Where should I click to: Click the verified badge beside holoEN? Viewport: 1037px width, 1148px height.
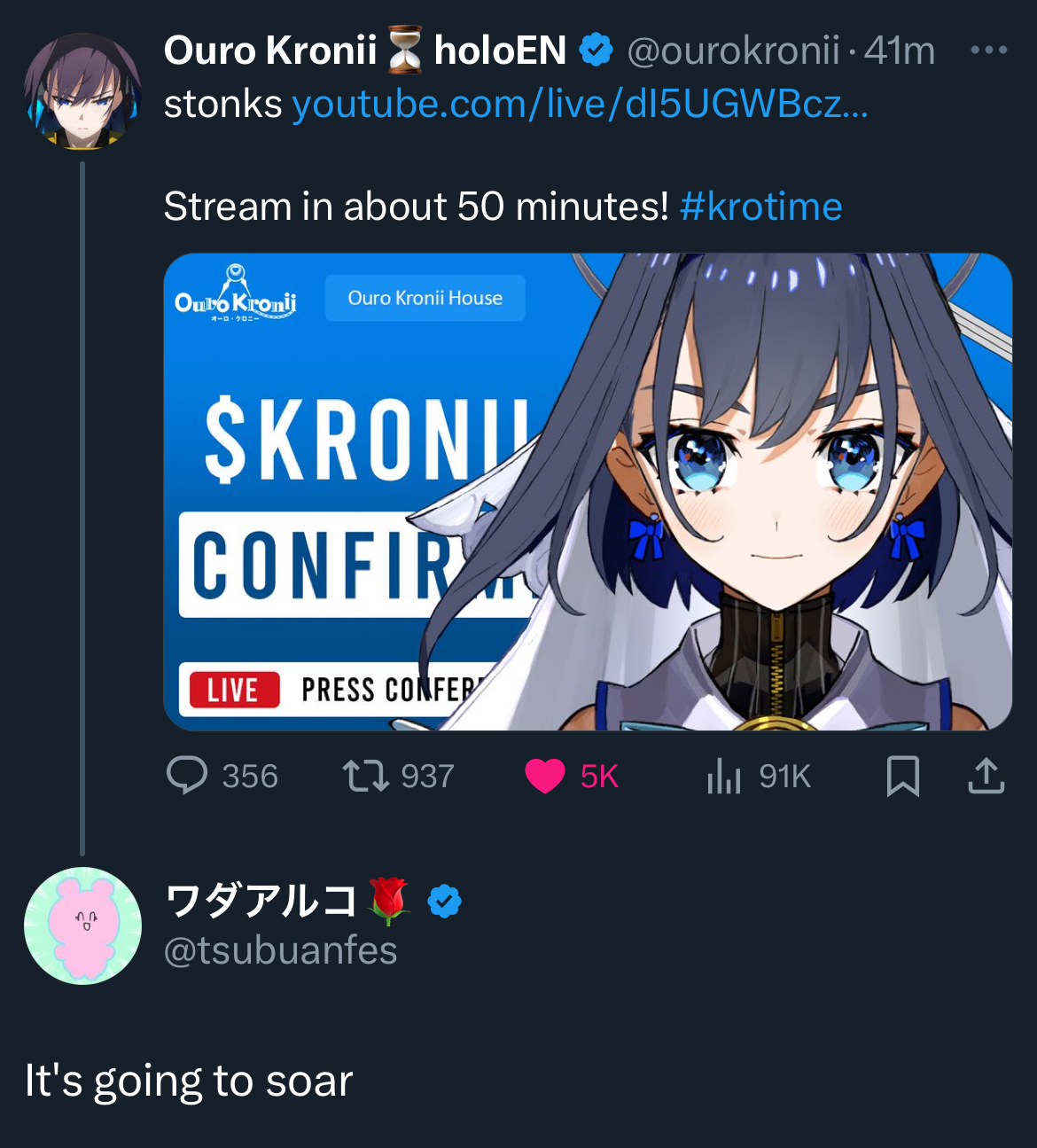pyautogui.click(x=596, y=50)
